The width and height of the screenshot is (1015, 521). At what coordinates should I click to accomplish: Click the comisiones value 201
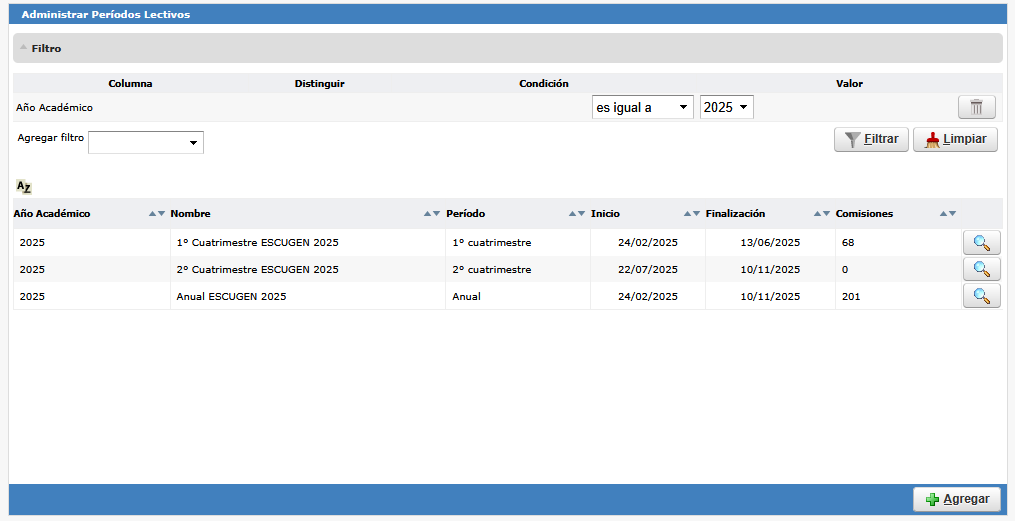[x=851, y=296]
